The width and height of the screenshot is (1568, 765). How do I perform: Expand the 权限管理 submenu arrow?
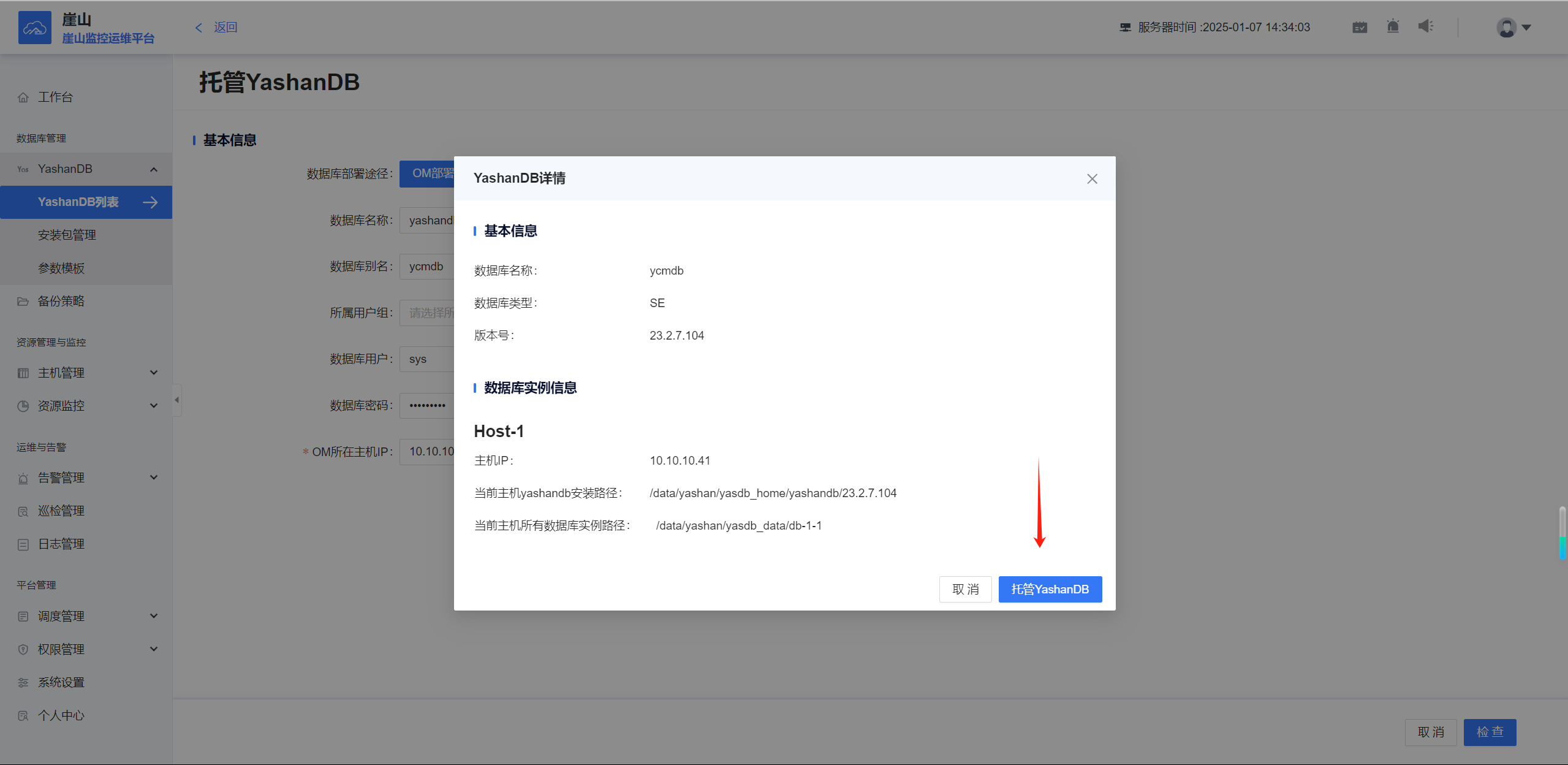point(154,649)
